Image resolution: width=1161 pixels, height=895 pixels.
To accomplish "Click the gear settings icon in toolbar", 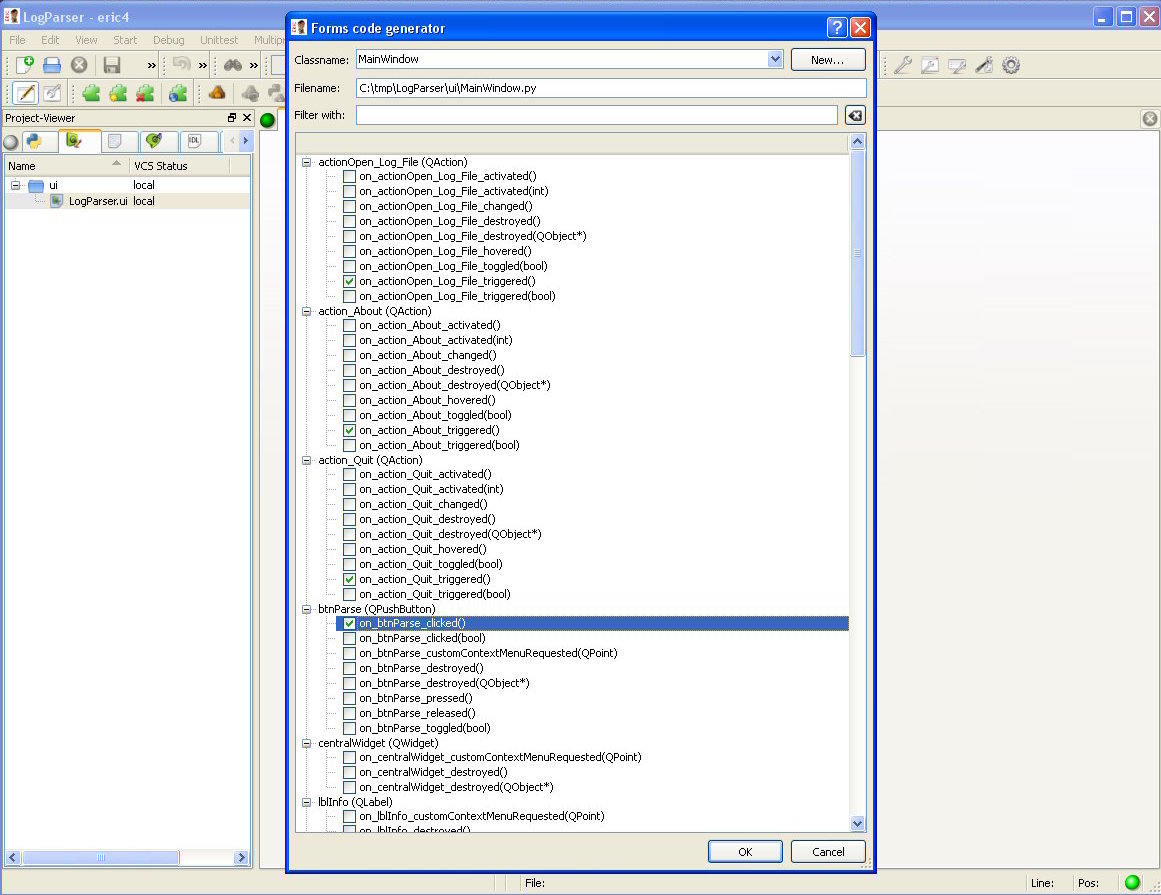I will point(1011,65).
